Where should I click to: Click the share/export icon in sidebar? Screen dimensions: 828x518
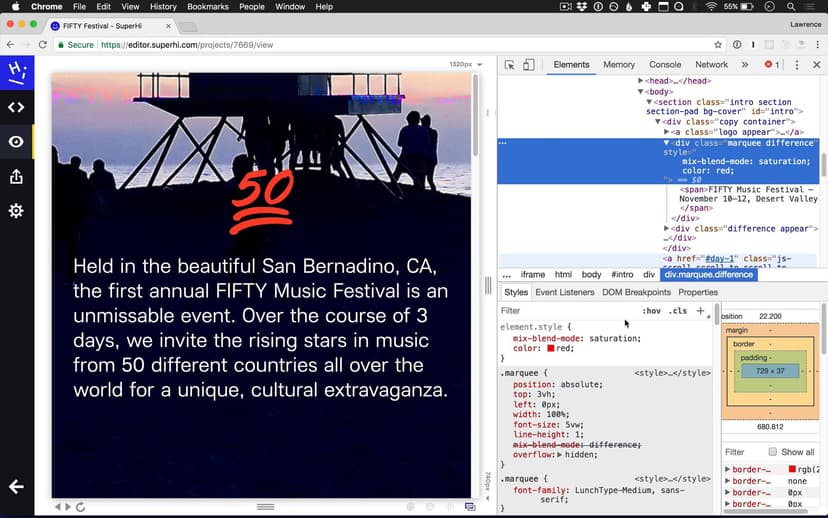pos(16,177)
